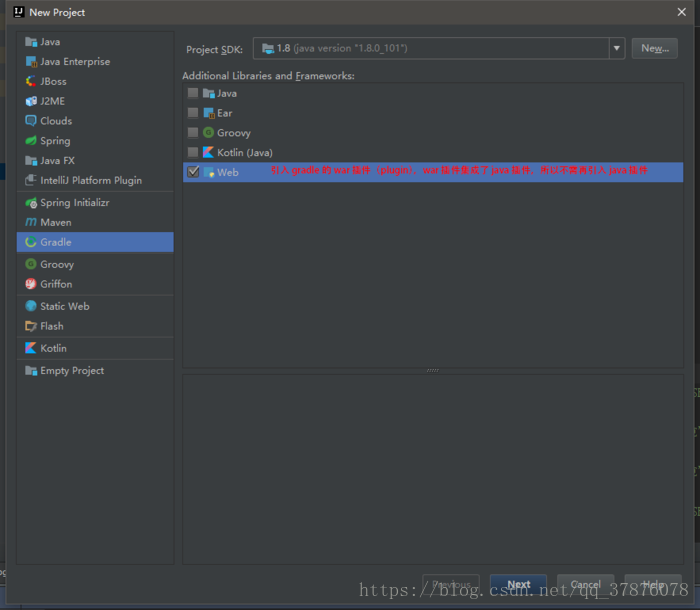Click the Kotlin (Java) framework icon

[x=208, y=153]
